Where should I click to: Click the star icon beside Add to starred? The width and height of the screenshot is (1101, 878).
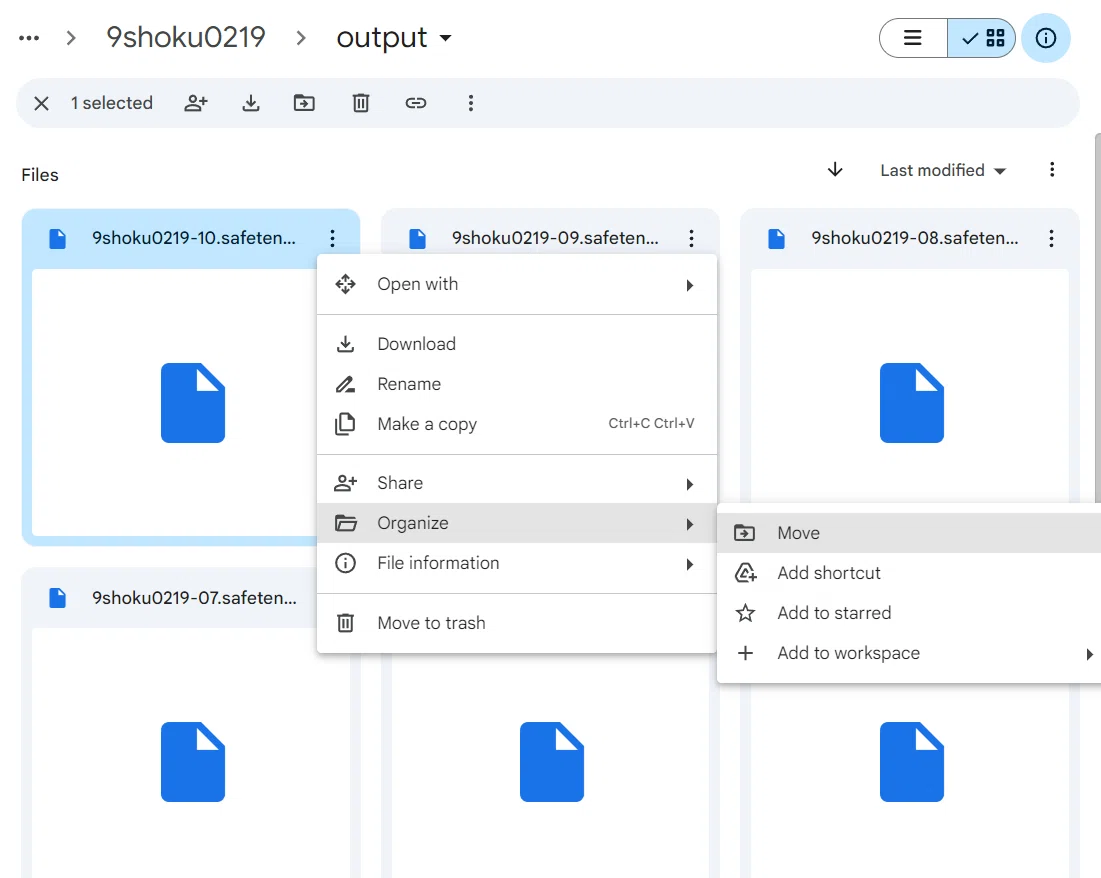tap(745, 613)
